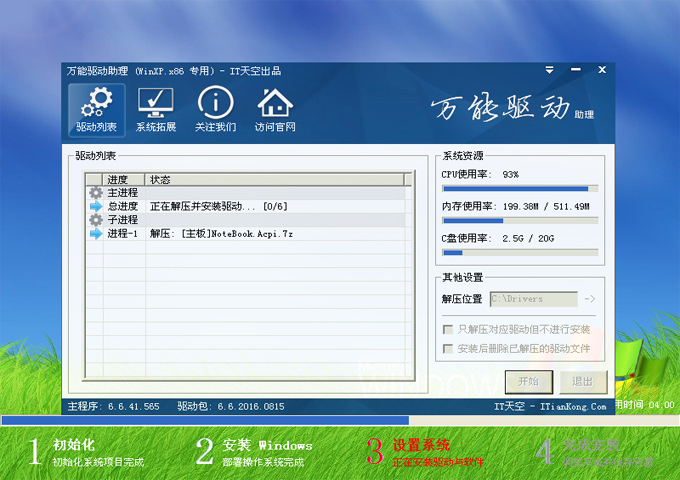Viewport: 680px width, 480px height.
Task: Click the 驱动包 version 6.6.2016.0815 text
Action: (x=231, y=407)
